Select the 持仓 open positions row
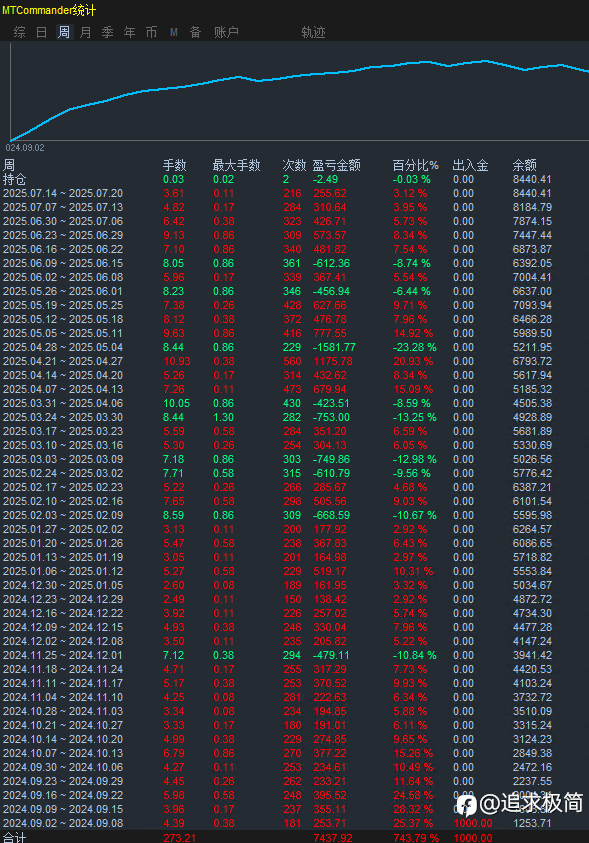The image size is (589, 843). [294, 179]
